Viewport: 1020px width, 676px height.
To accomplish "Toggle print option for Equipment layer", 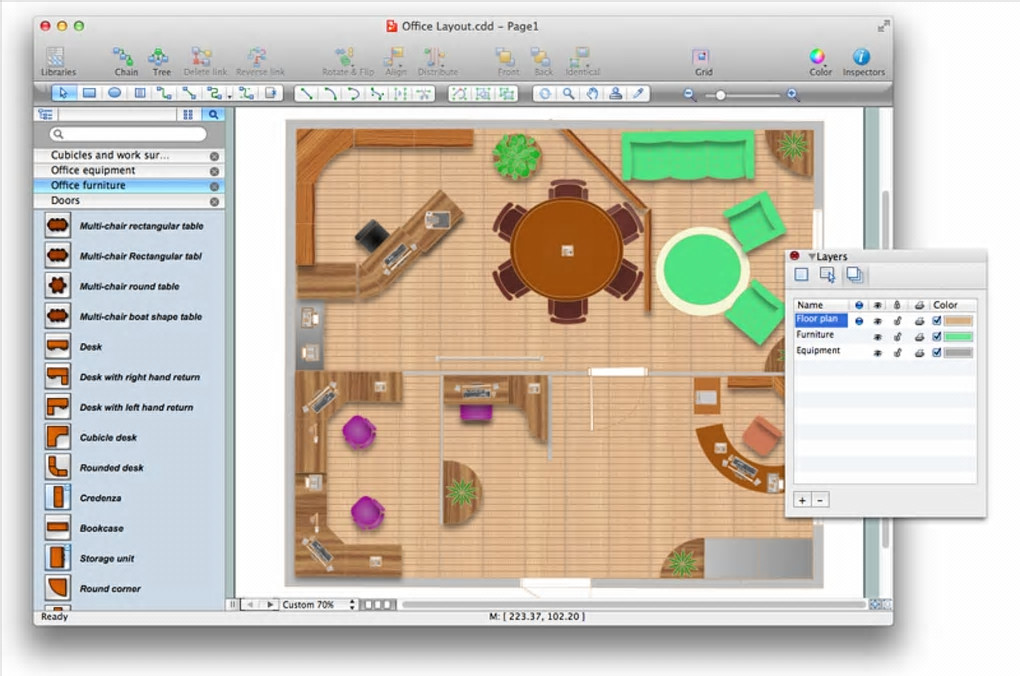I will tap(919, 353).
